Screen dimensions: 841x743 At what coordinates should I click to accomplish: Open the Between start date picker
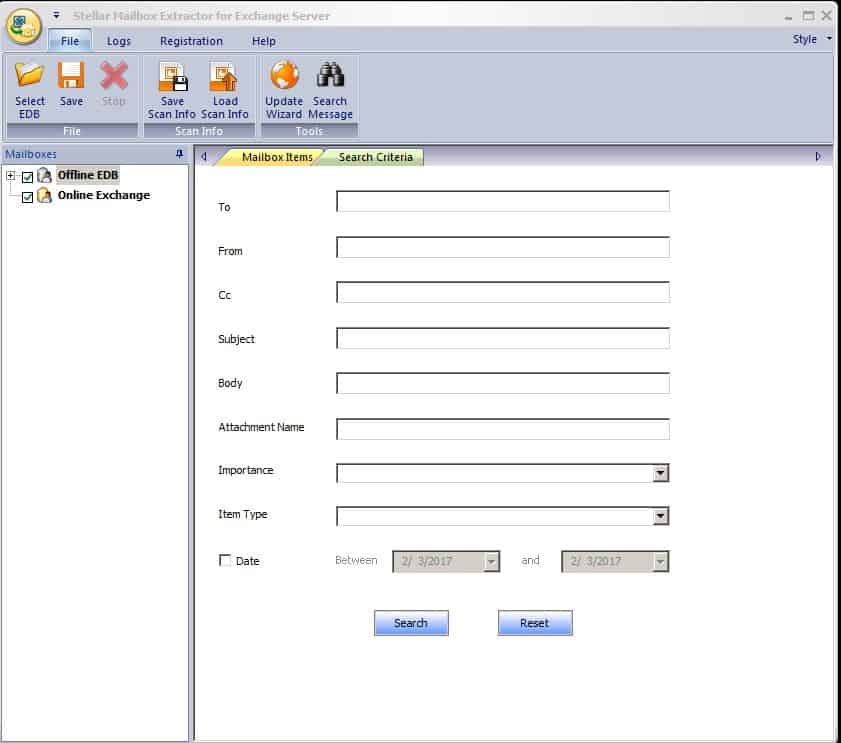click(491, 561)
